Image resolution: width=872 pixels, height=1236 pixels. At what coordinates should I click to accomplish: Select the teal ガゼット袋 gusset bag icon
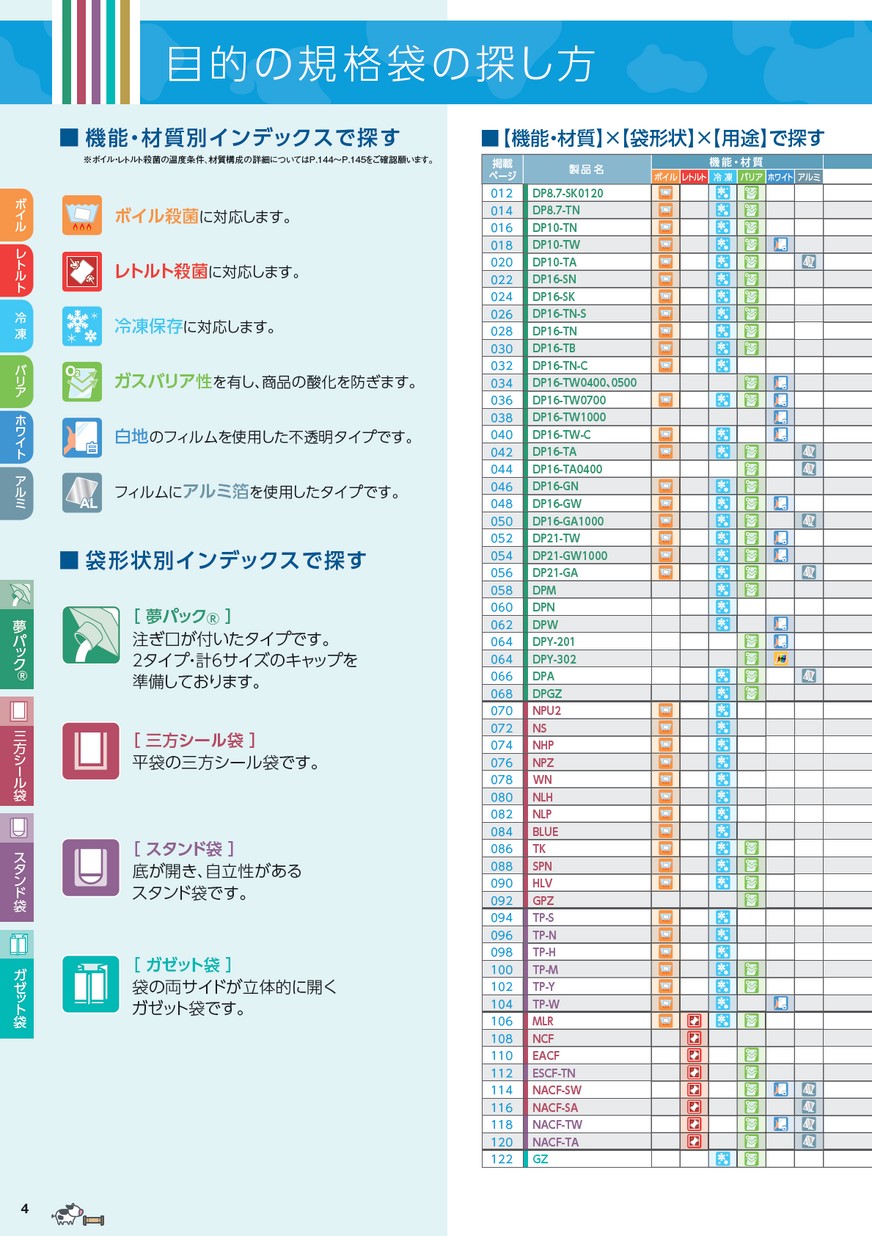click(91, 984)
